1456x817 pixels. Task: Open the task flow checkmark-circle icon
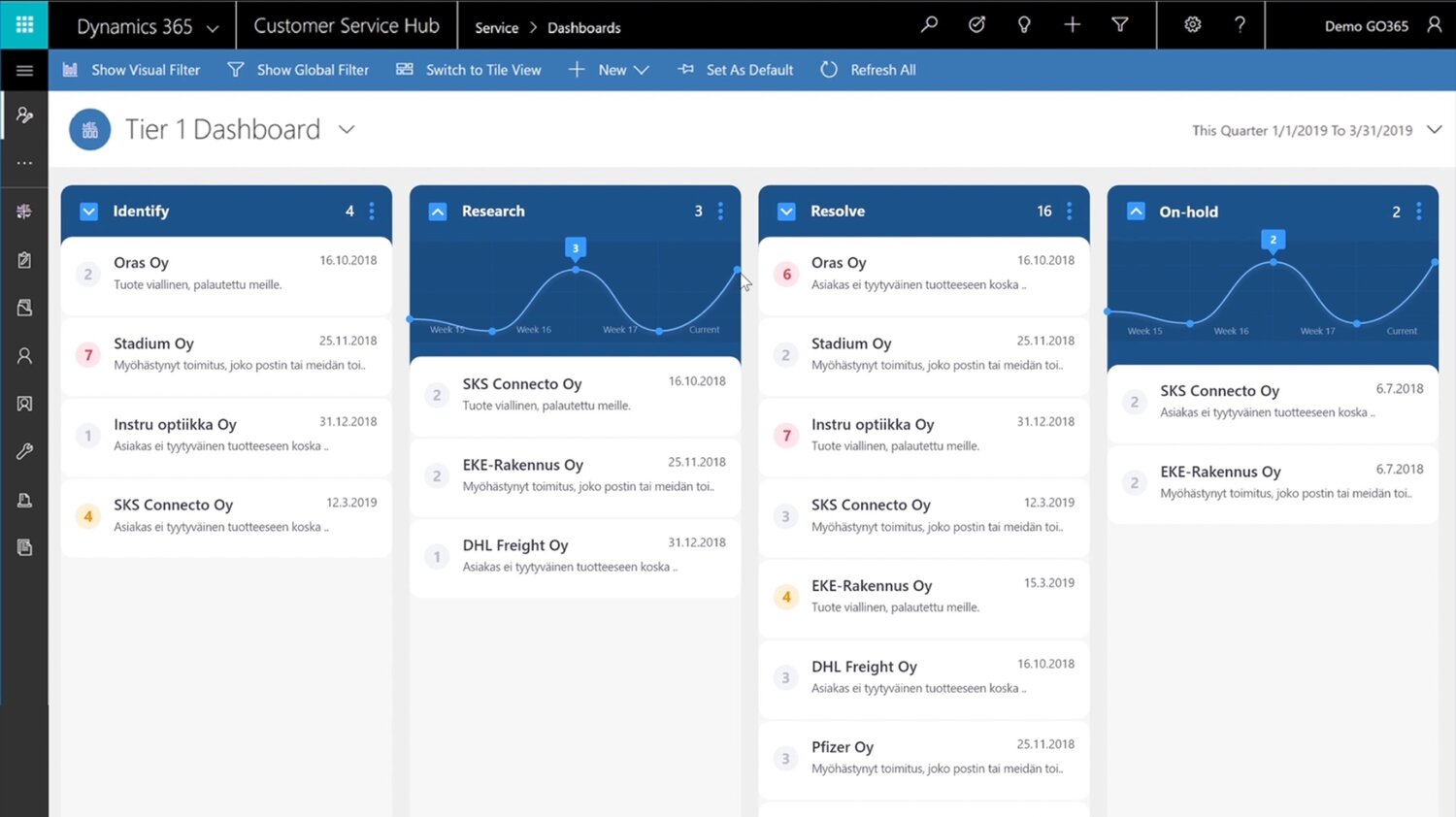coord(976,24)
